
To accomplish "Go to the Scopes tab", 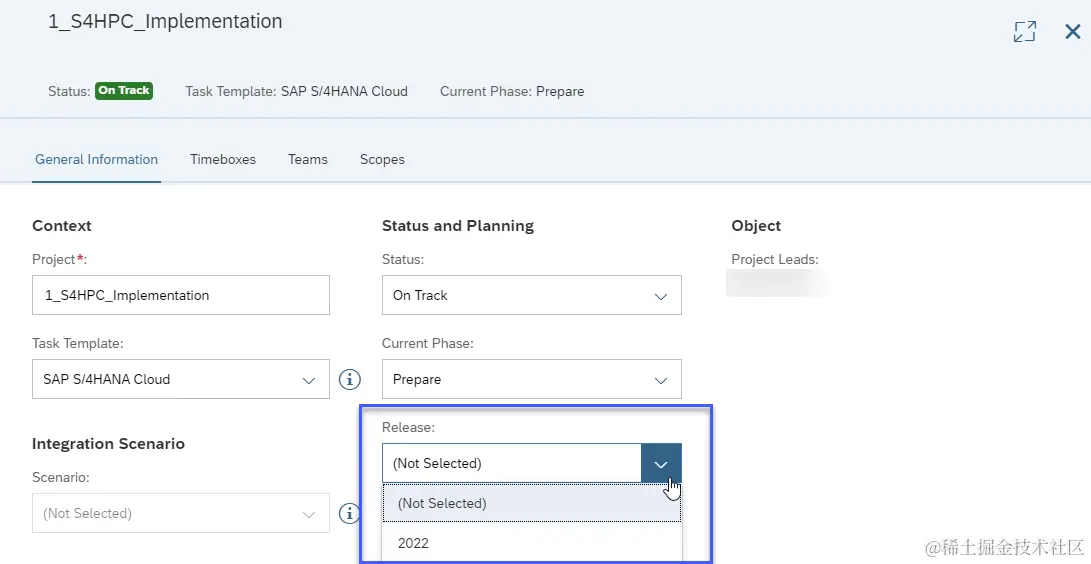I will point(382,159).
